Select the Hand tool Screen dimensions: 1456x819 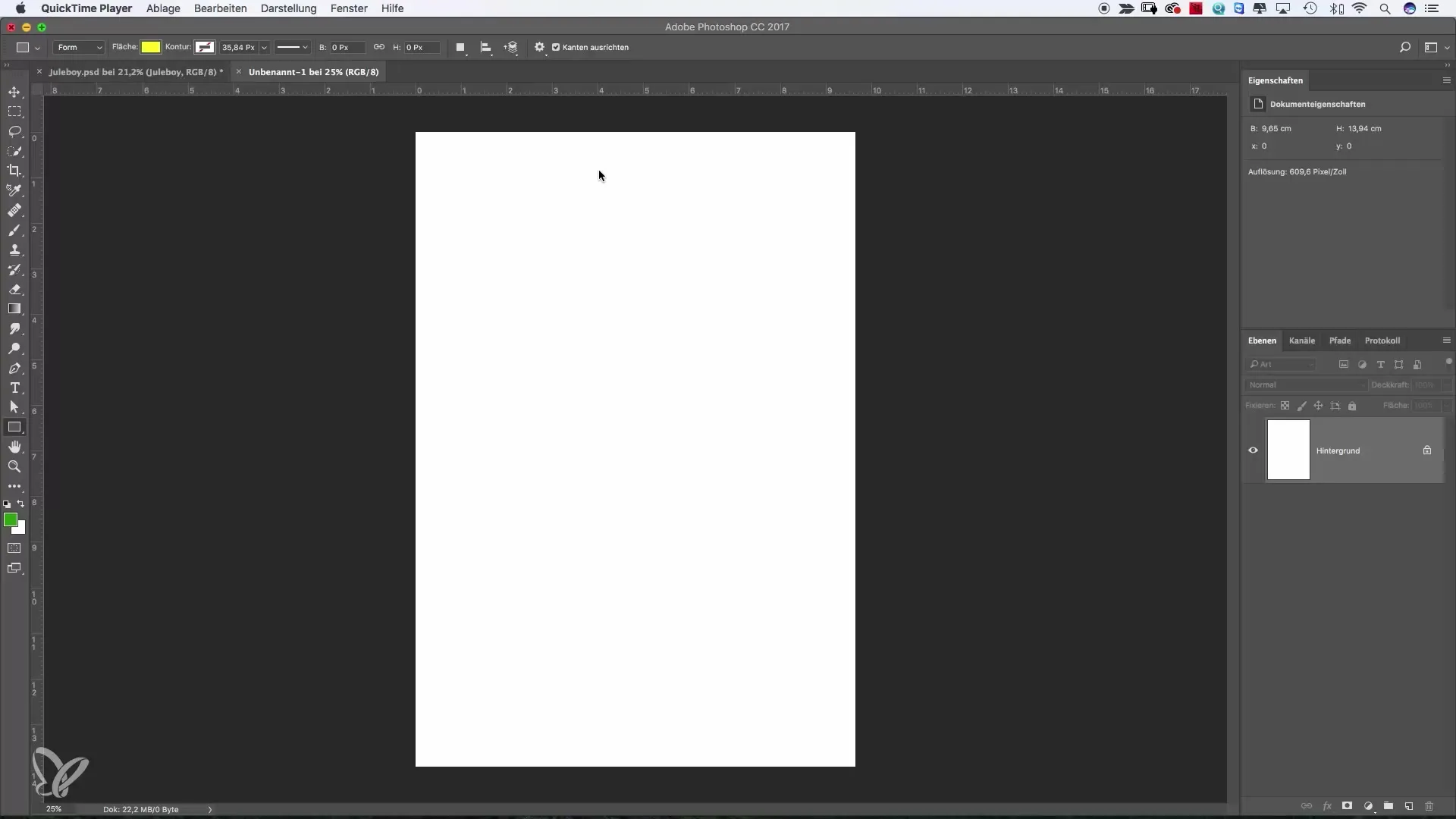coord(14,447)
